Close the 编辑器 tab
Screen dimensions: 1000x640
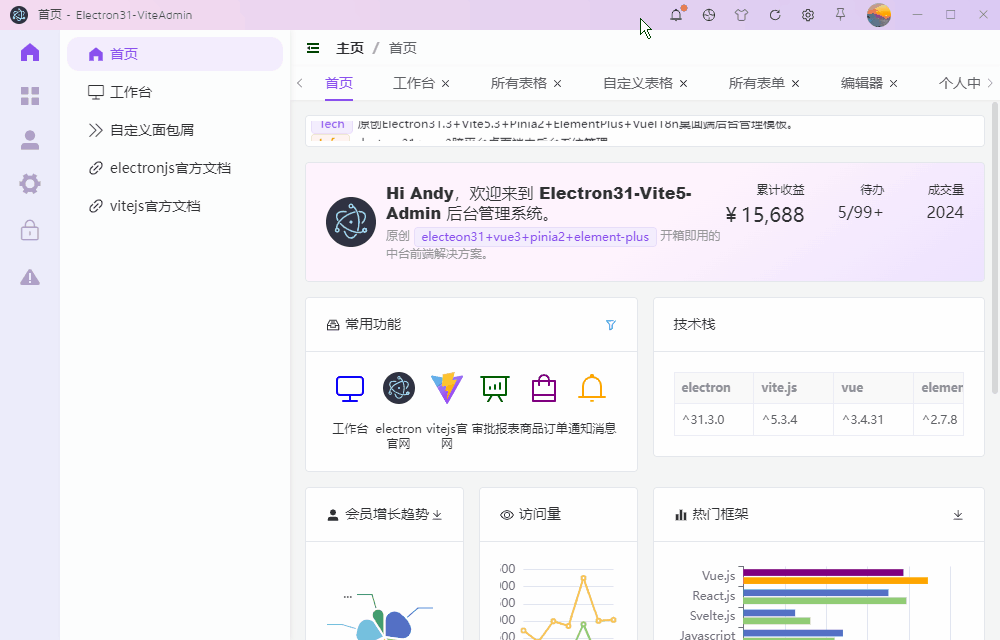pos(893,84)
